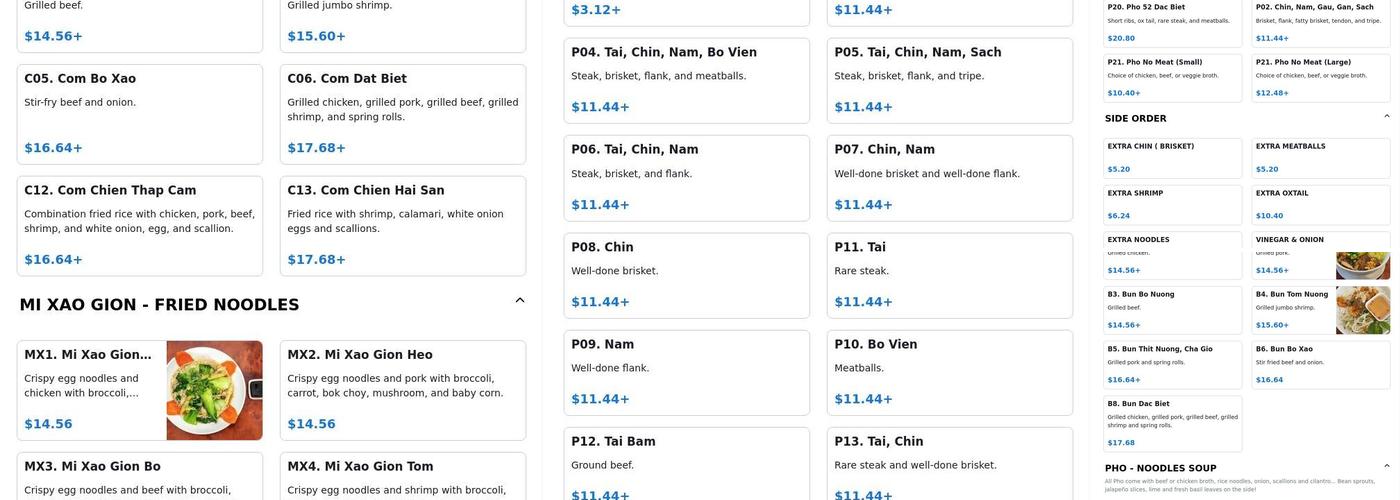Add Extra Shrimp side order
This screenshot has height=500, width=1400.
pos(1172,204)
